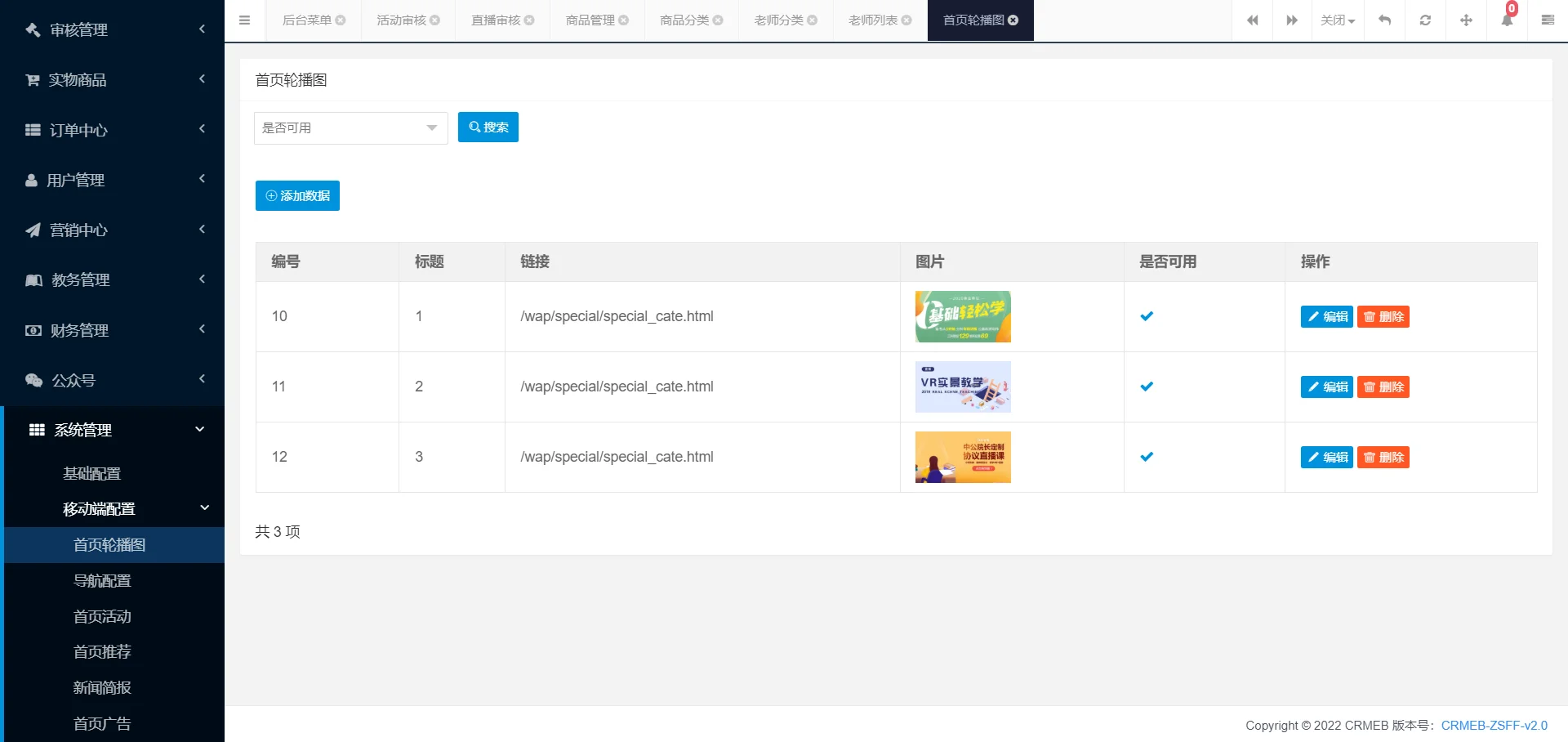Open the 关闭 dropdown in the toolbar
1568x742 pixels.
[1337, 20]
